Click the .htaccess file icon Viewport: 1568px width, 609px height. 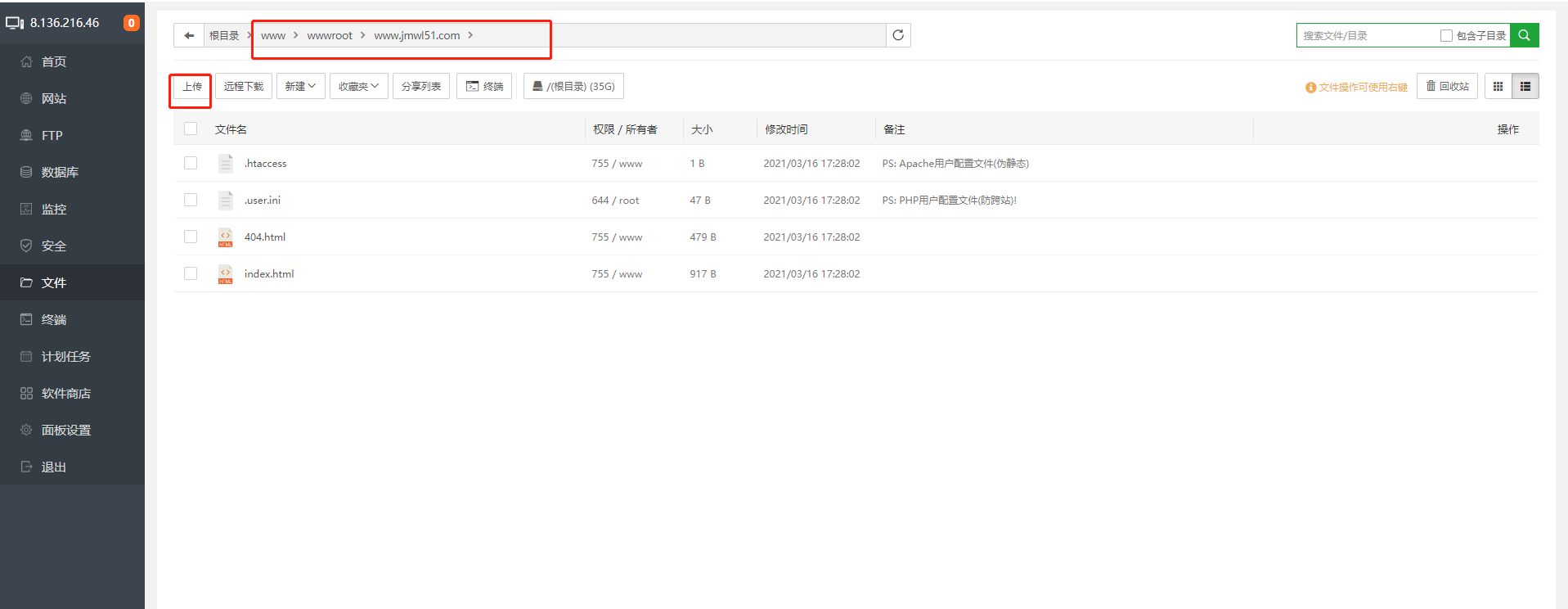226,164
